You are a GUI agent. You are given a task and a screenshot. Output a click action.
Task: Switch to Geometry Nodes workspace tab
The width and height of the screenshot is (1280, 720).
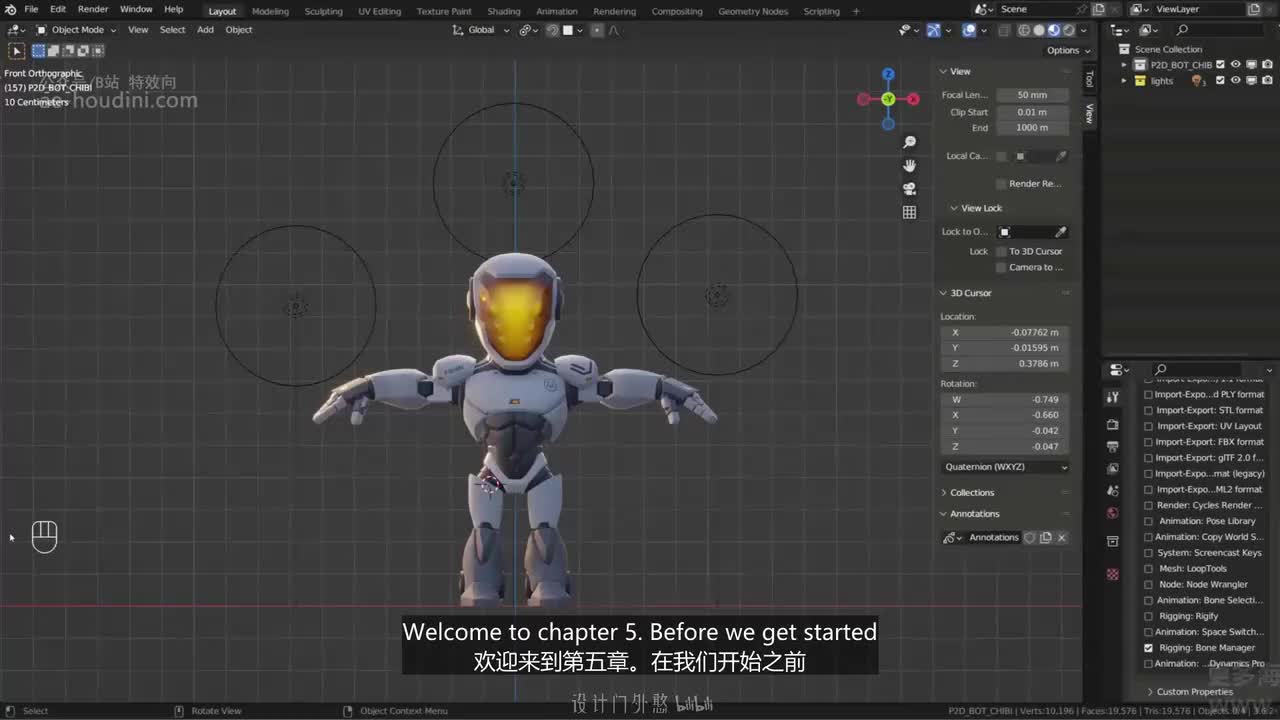pos(753,11)
